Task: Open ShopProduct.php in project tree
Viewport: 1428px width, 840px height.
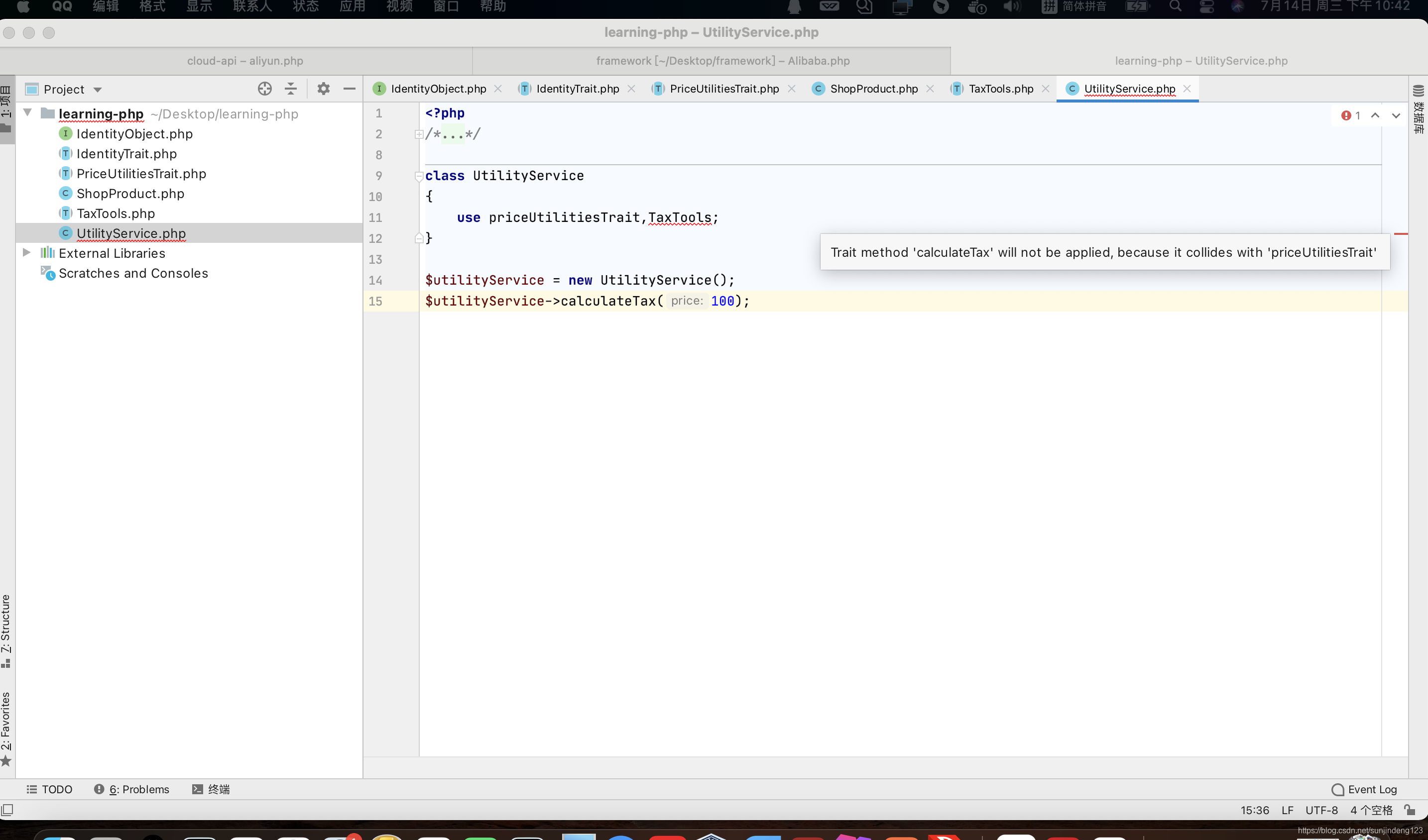Action: point(130,193)
